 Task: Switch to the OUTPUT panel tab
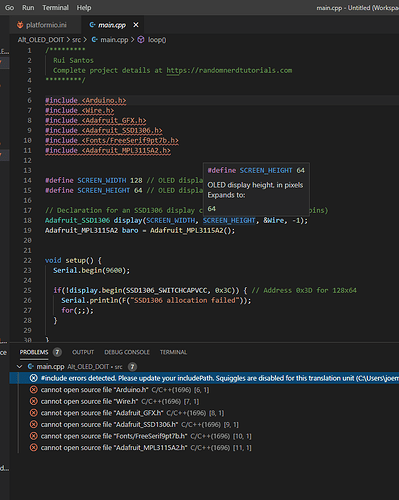83,352
